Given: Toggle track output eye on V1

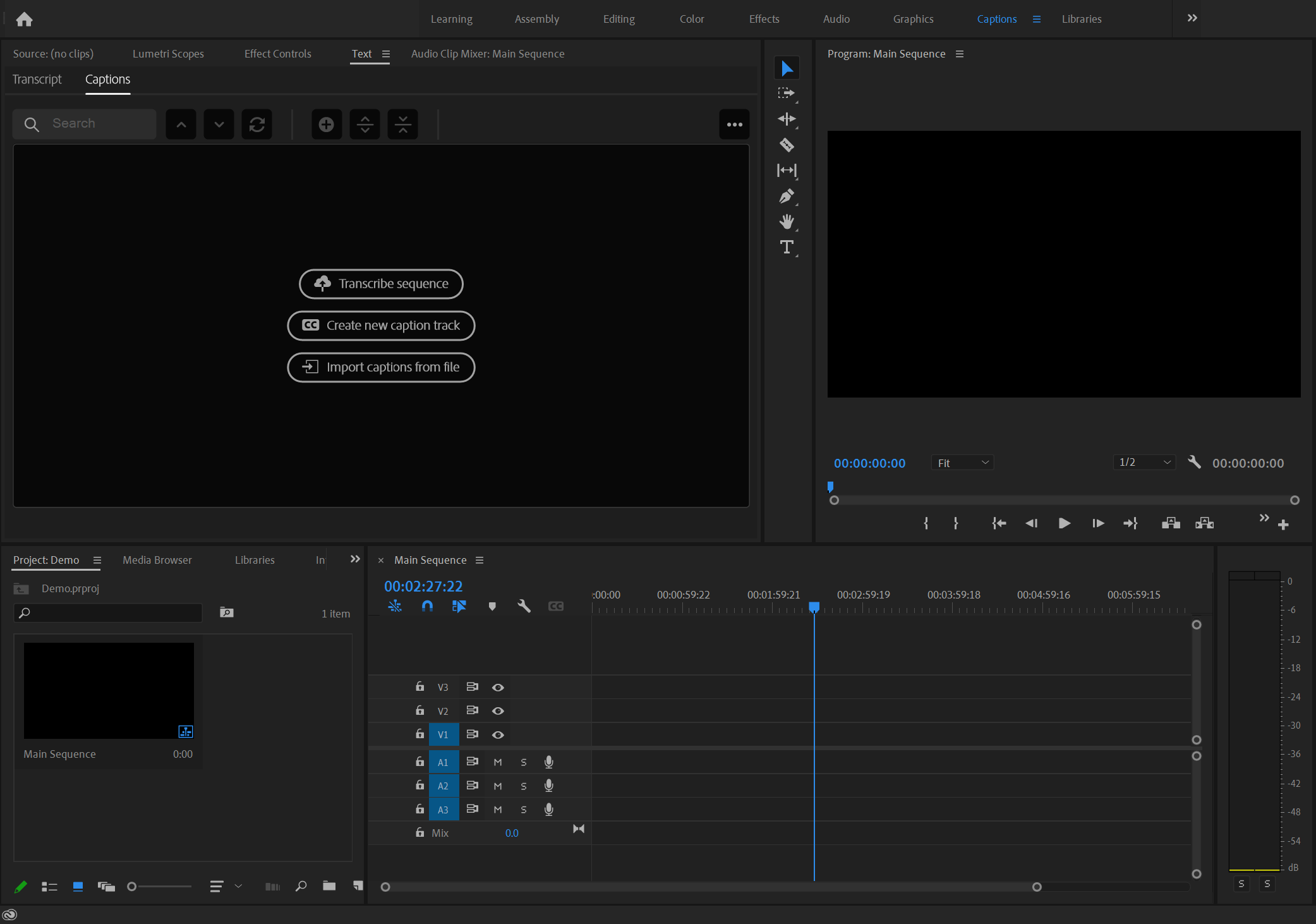Looking at the screenshot, I should click(x=498, y=734).
